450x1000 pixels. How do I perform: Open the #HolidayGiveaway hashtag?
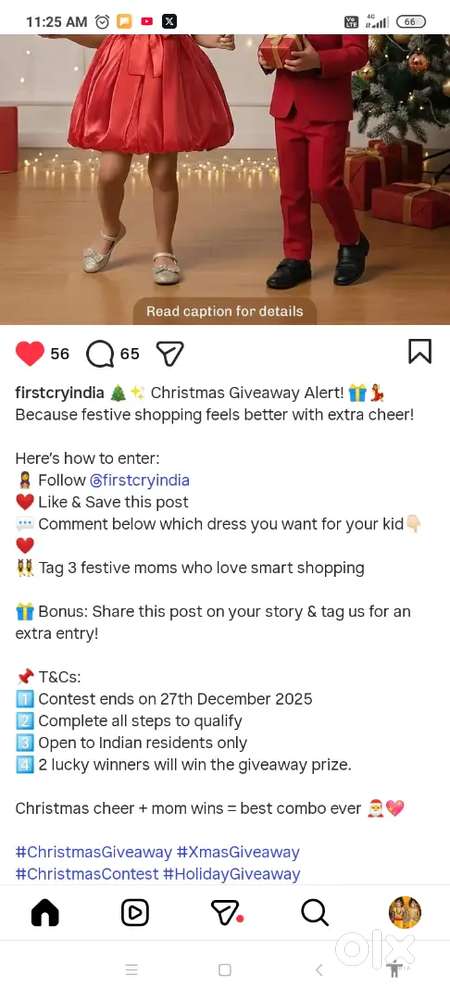[231, 874]
